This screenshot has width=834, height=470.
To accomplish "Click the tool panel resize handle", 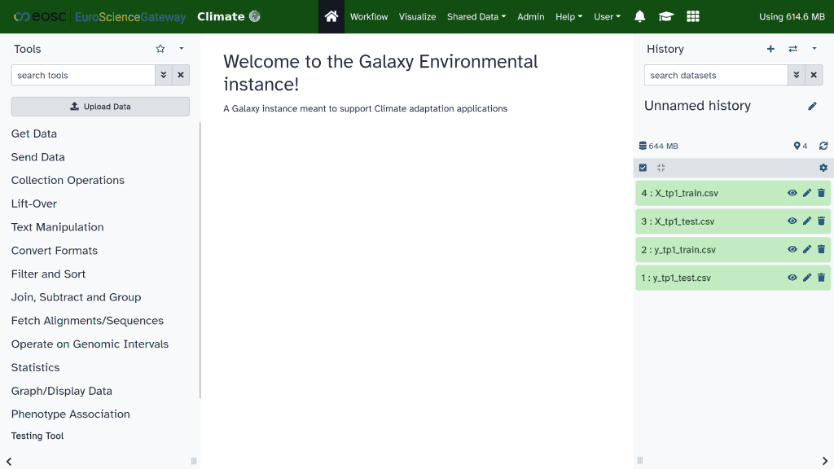I will click(x=194, y=461).
